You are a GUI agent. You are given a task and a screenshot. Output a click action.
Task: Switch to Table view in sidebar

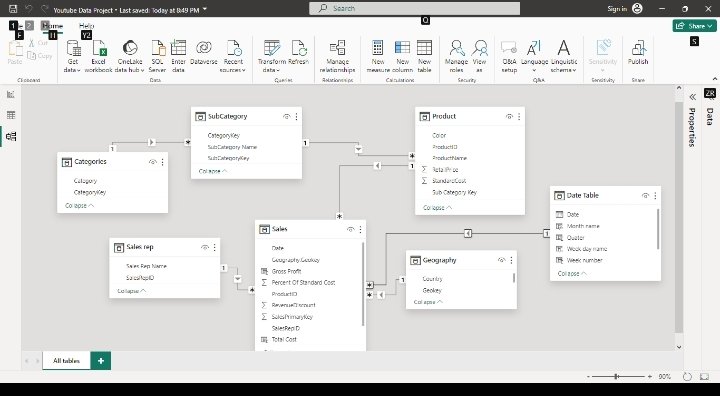pyautogui.click(x=11, y=115)
